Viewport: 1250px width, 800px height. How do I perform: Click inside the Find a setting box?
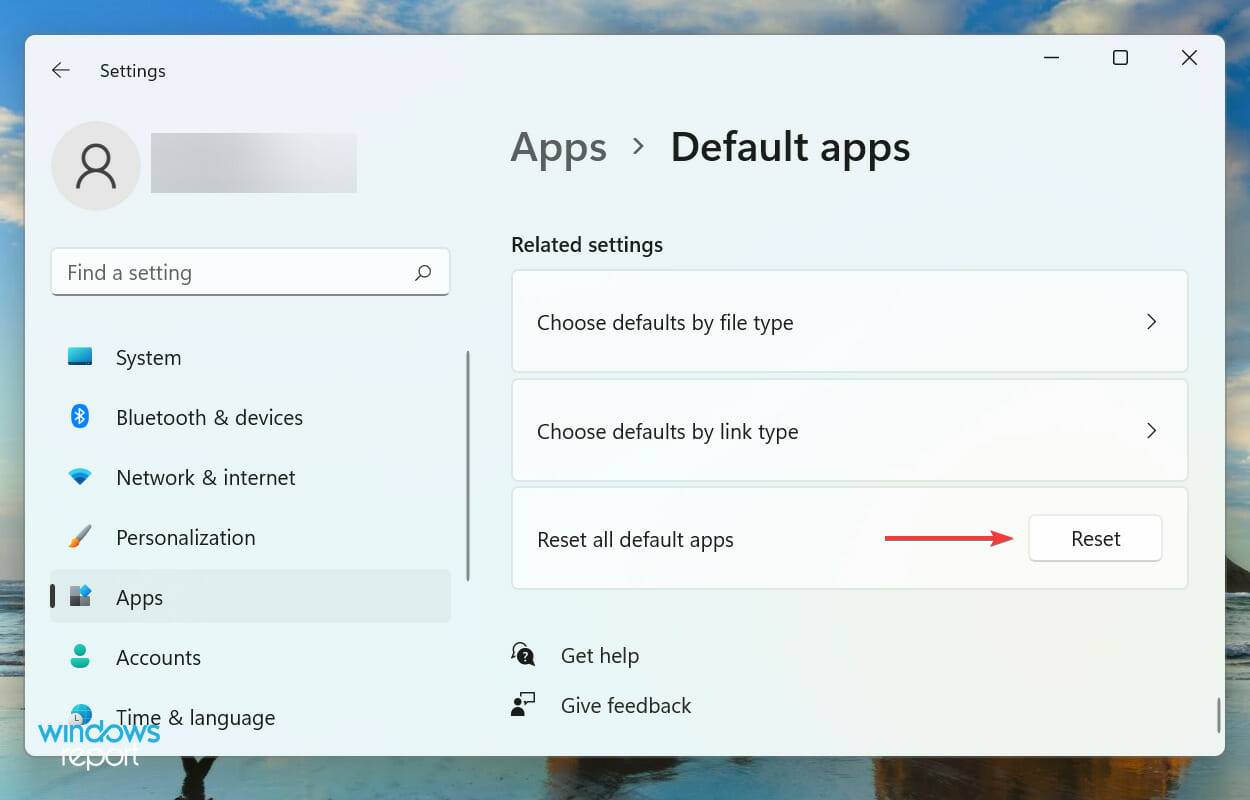tap(200, 271)
